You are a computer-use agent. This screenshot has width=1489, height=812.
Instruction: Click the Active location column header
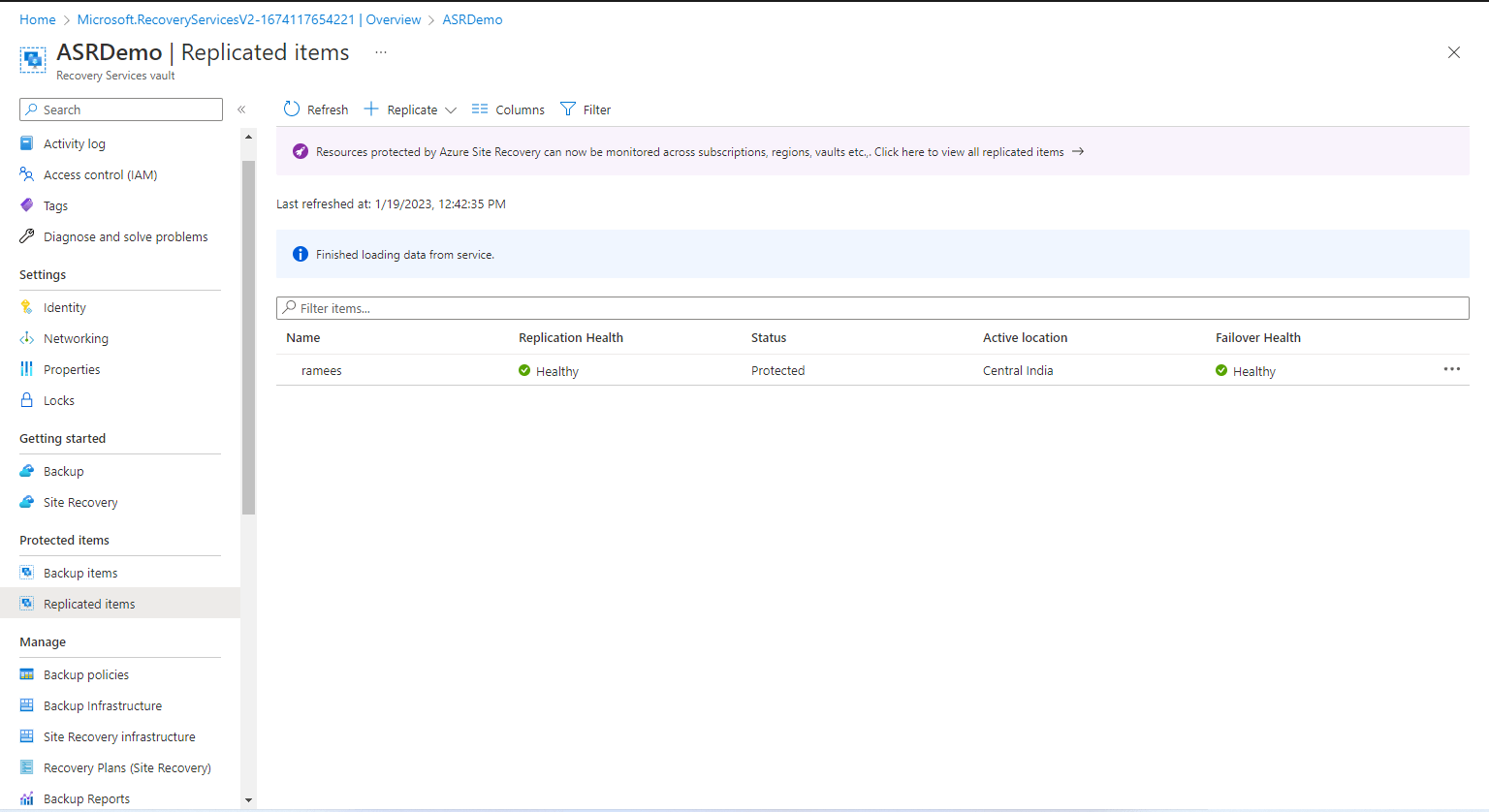pyautogui.click(x=1025, y=337)
